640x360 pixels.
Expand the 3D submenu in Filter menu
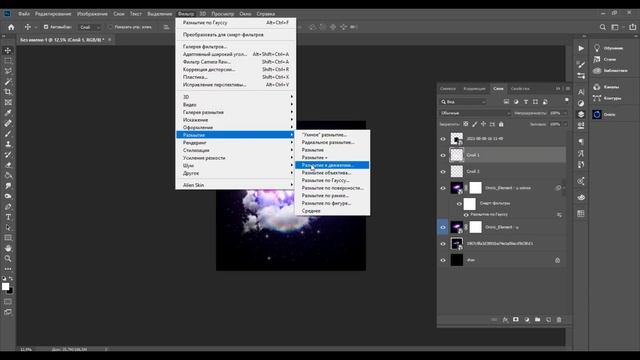click(236, 97)
